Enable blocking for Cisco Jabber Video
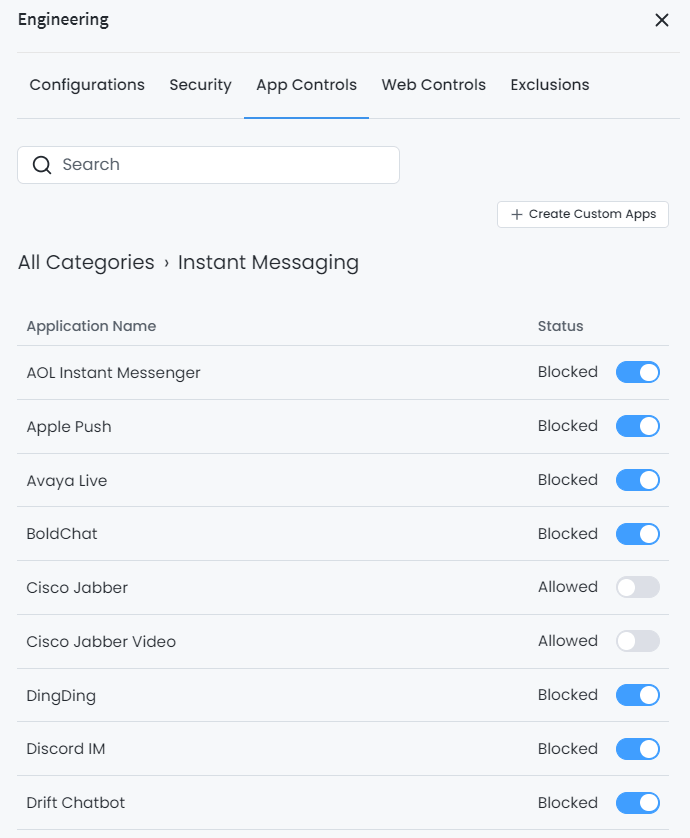This screenshot has height=838, width=690. point(637,641)
